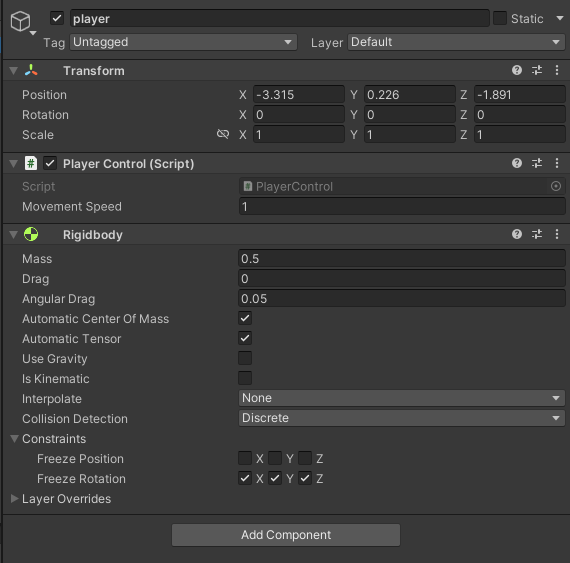
Task: Open Transform three-dot context menu
Action: click(557, 70)
